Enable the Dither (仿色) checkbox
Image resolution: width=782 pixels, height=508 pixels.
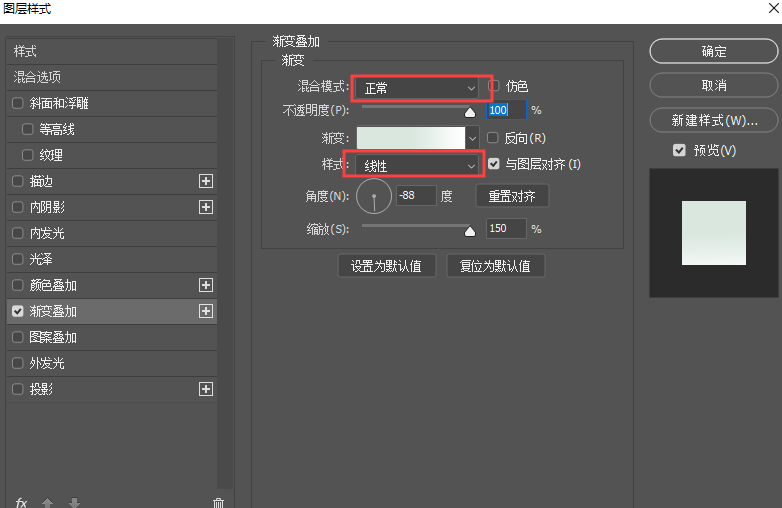tap(494, 86)
